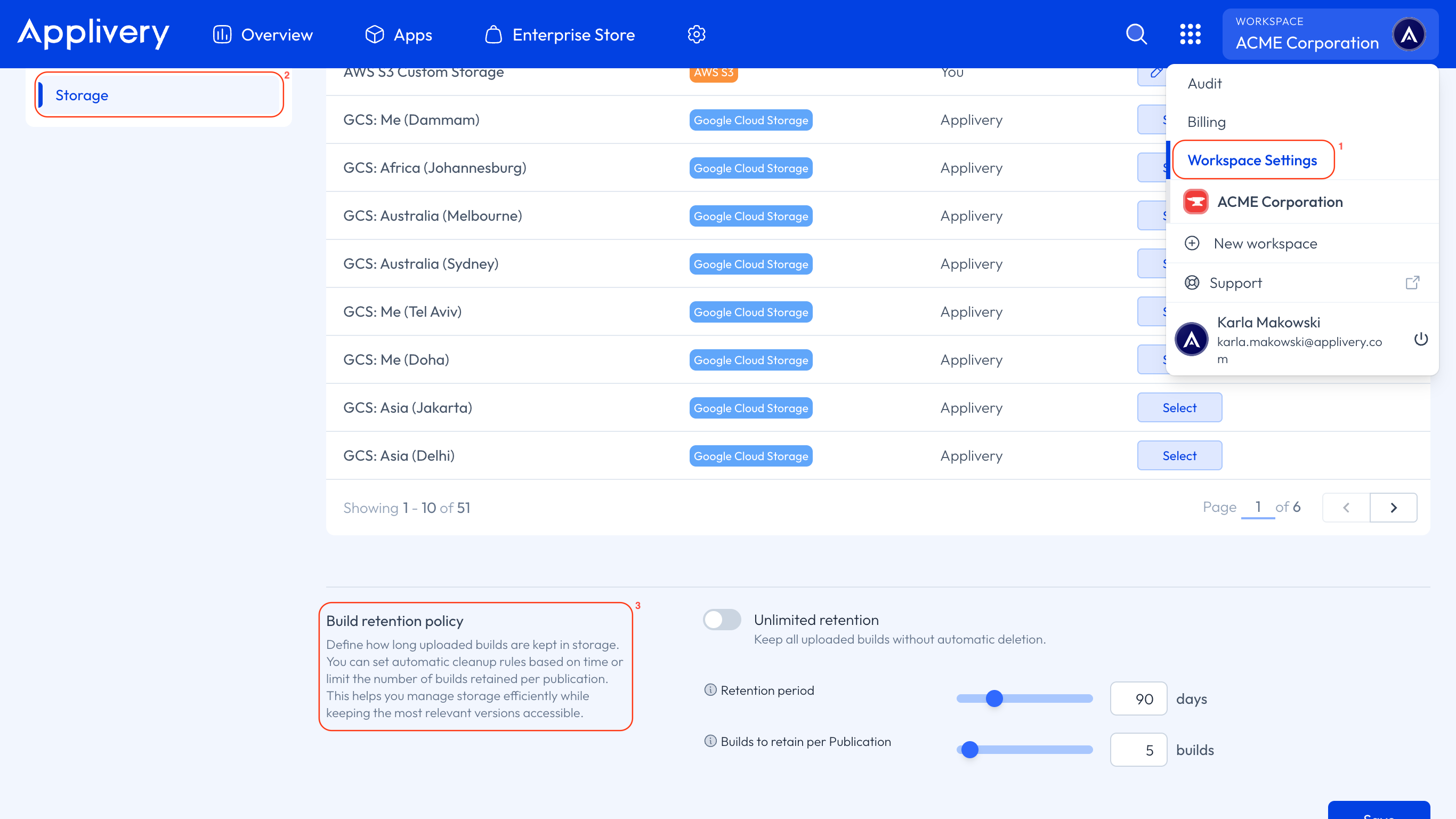Click the Retention period info icon

710,690
